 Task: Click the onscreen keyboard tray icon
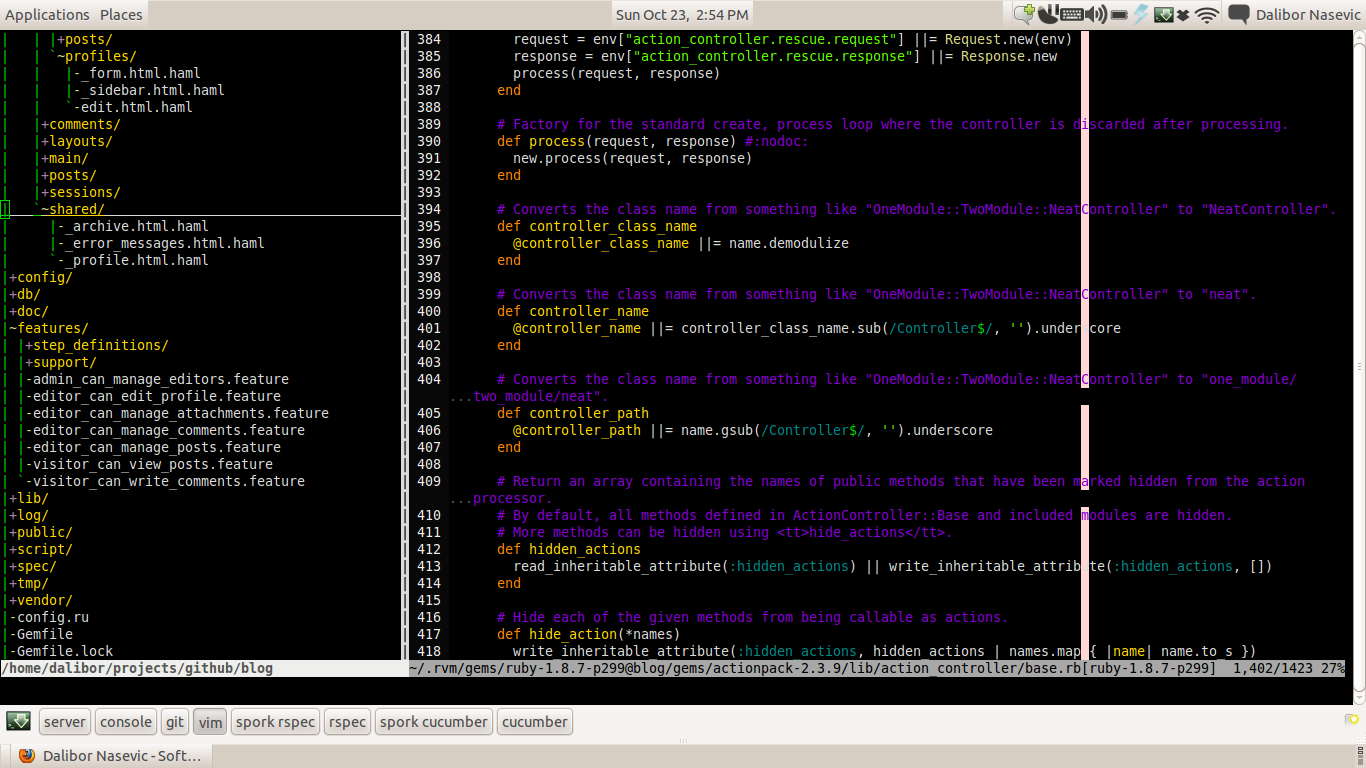(1071, 14)
